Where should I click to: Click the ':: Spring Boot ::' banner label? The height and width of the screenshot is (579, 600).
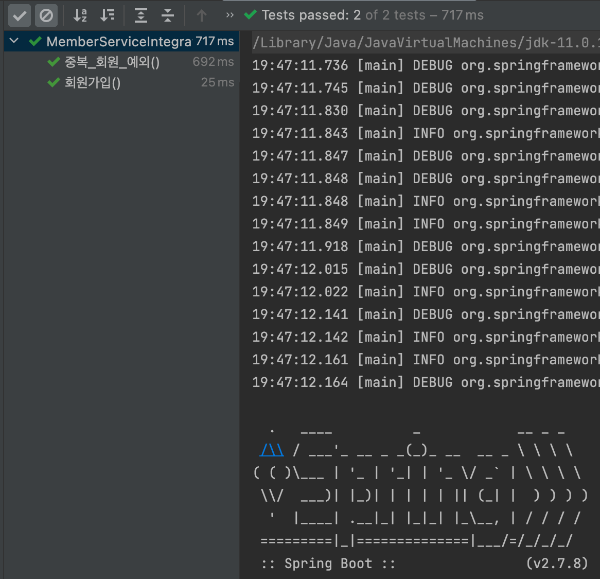[x=328, y=563]
